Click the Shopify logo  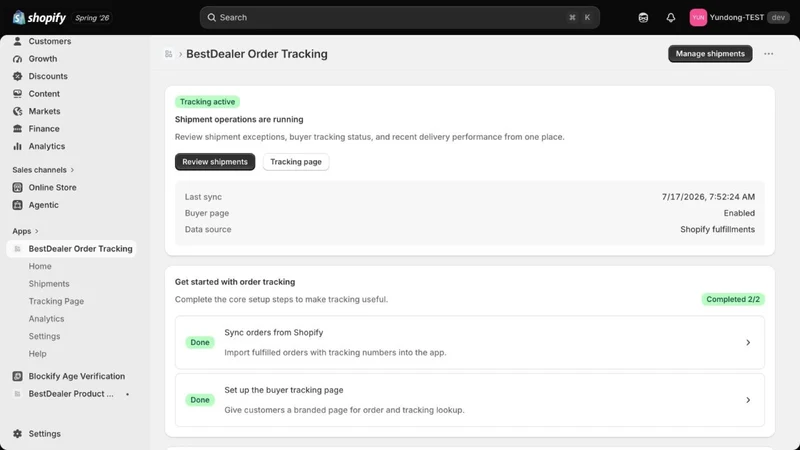39,17
